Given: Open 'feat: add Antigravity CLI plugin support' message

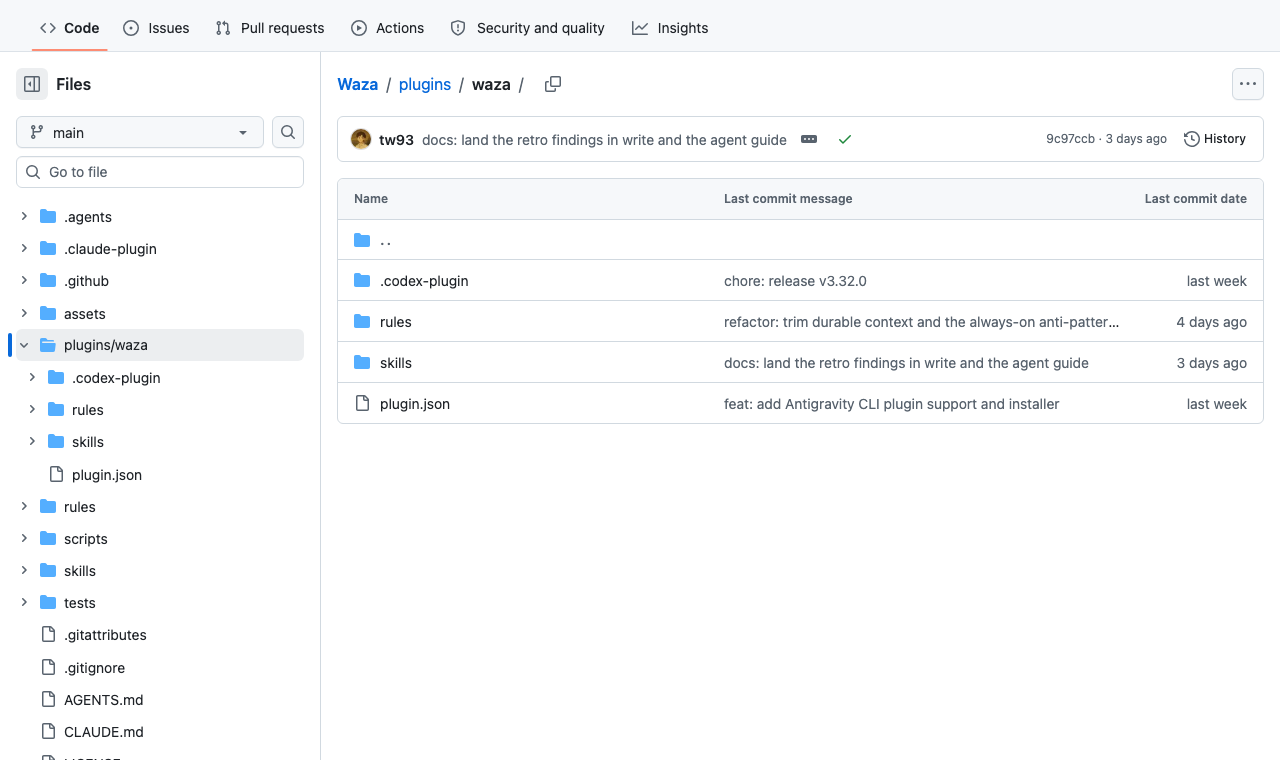Looking at the screenshot, I should [x=891, y=404].
